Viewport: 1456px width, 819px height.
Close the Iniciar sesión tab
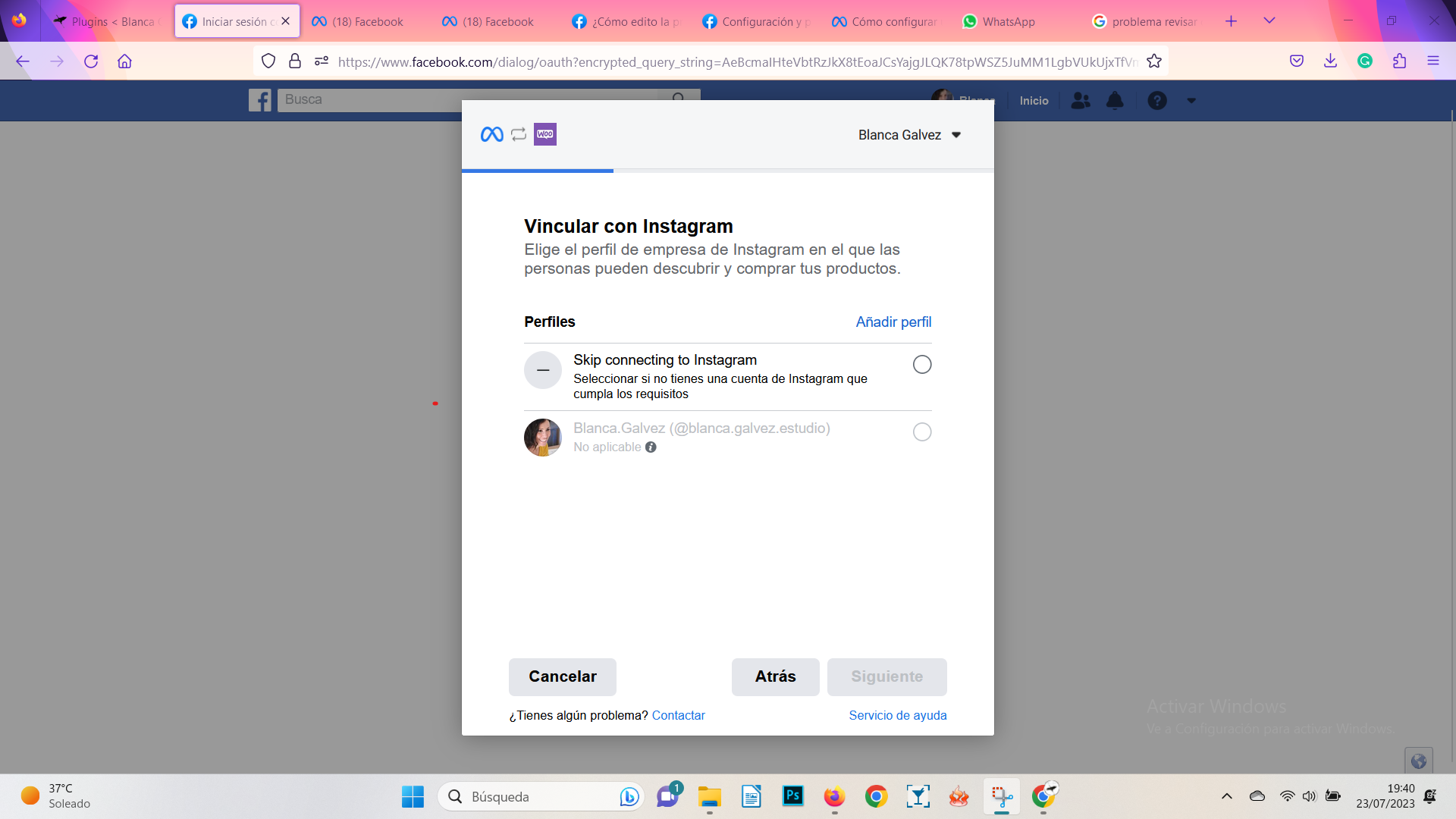pos(285,21)
